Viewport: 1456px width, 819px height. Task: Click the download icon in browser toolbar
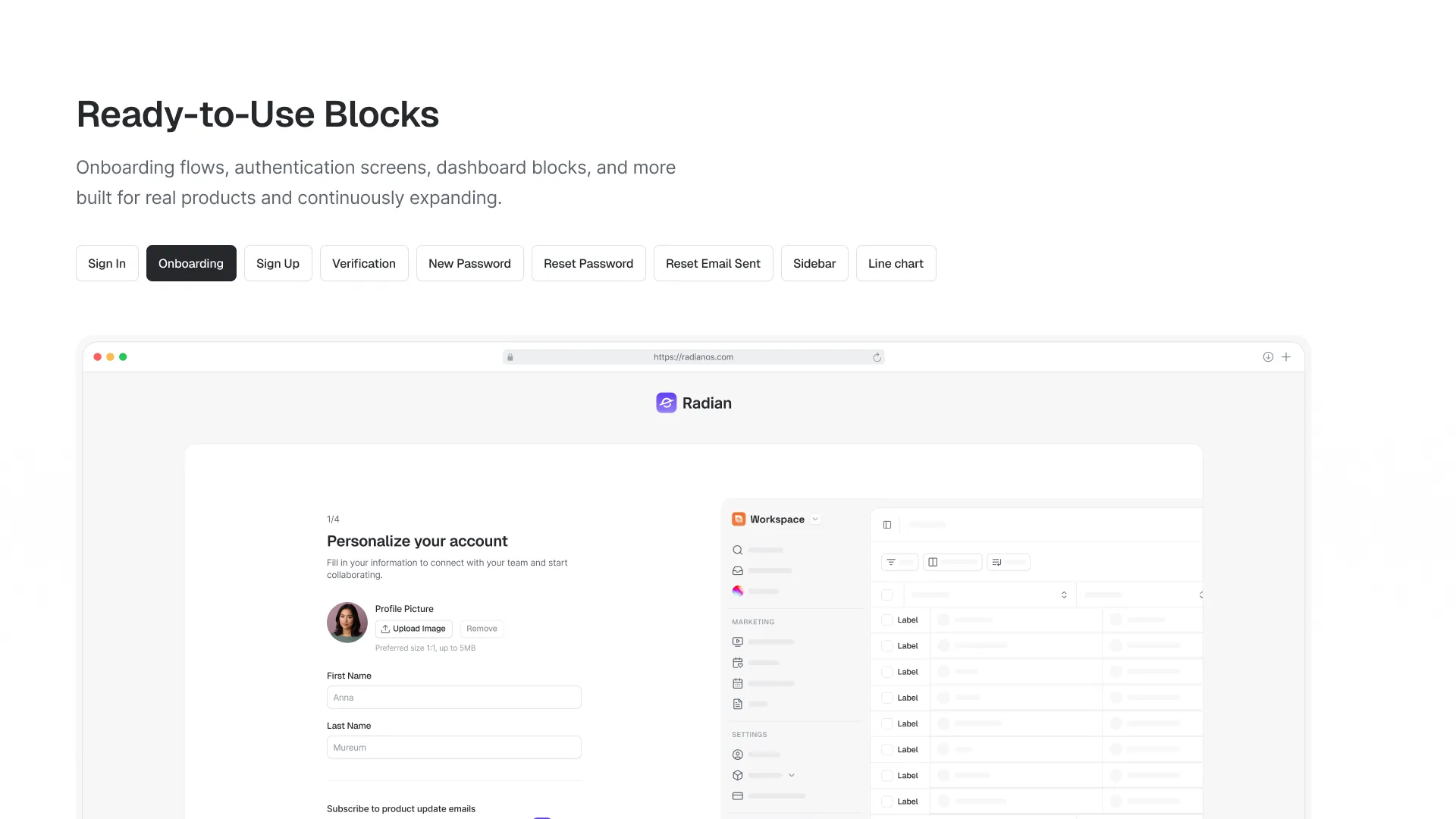coord(1268,356)
